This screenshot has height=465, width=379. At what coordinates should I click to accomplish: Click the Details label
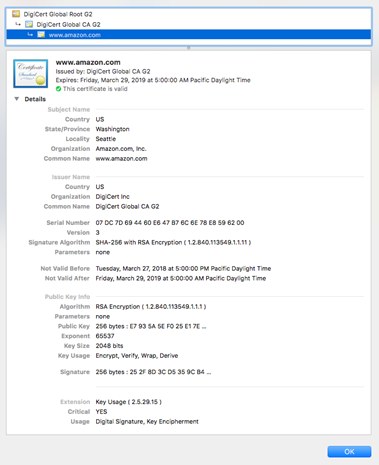pos(35,99)
